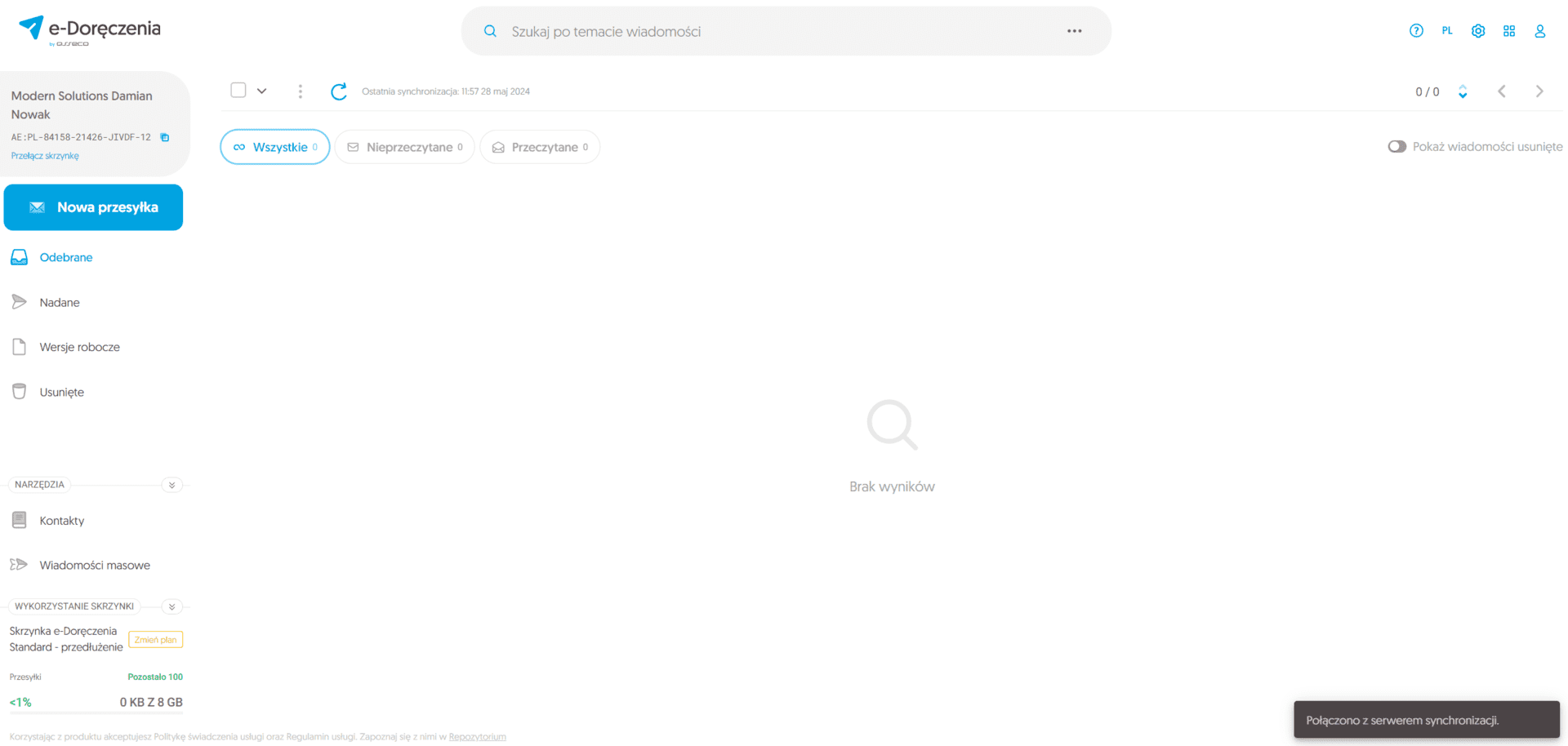Collapse the Narzędzia section
This screenshot has width=1568, height=746.
(171, 485)
